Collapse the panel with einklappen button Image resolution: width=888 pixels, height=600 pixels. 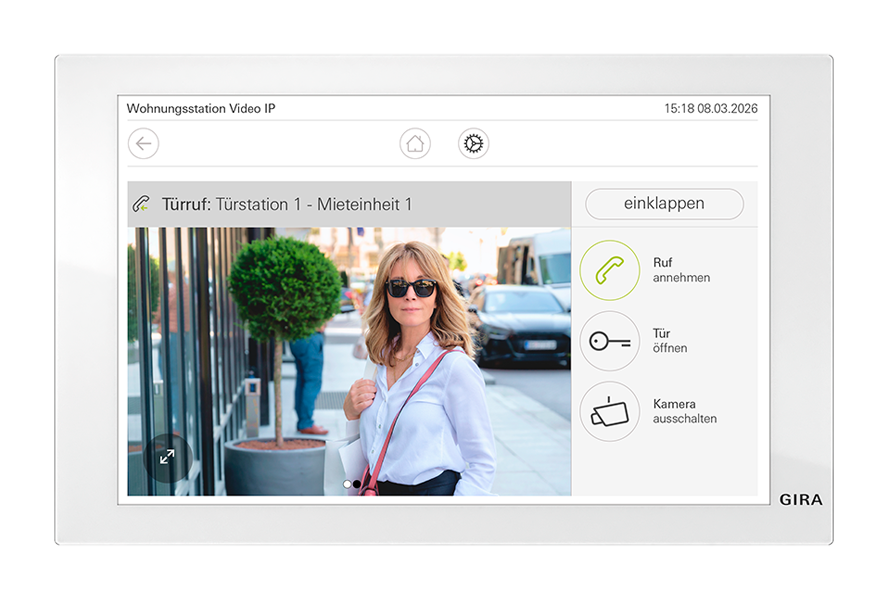point(664,204)
